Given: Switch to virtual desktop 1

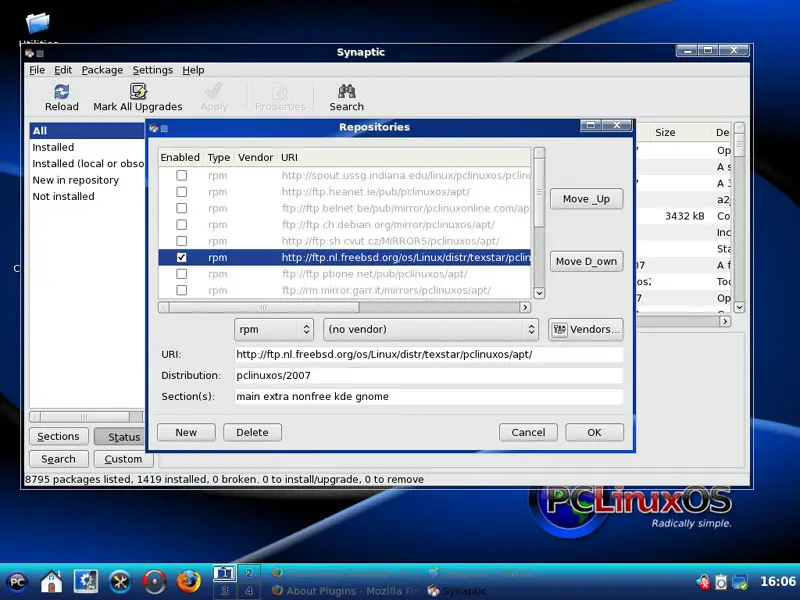Looking at the screenshot, I should 224,573.
